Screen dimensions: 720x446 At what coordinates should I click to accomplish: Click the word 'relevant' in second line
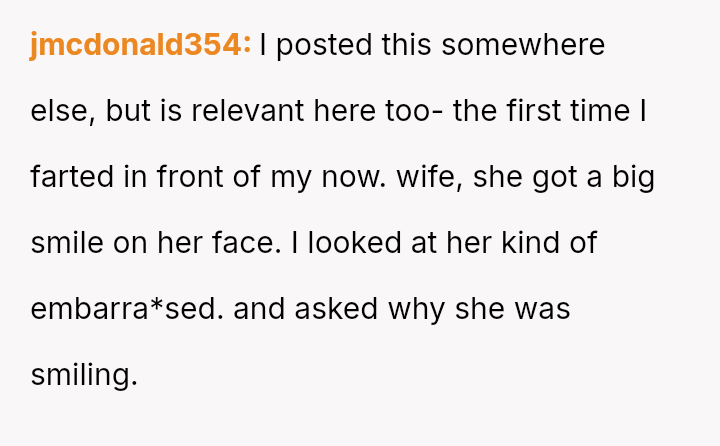[x=245, y=111]
